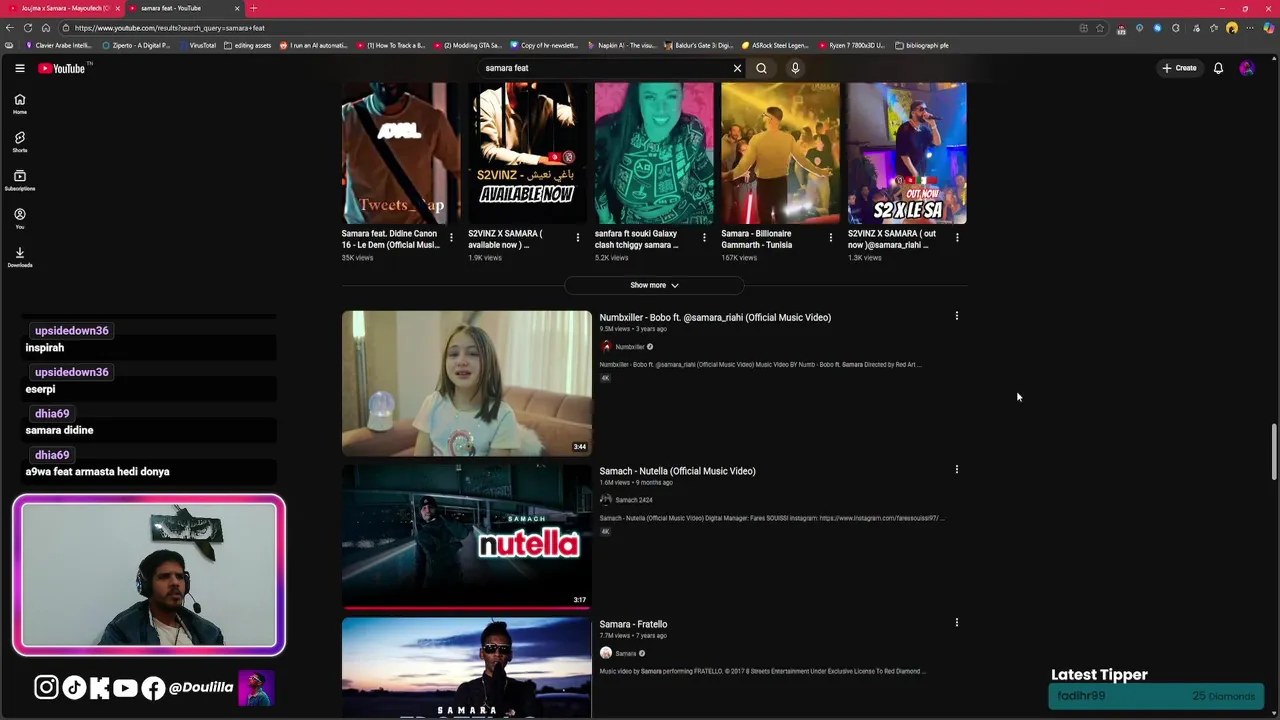Screen dimensions: 1280x720
Task: Open the 'bibliographi pfe' bookmark folder
Action: (x=922, y=45)
